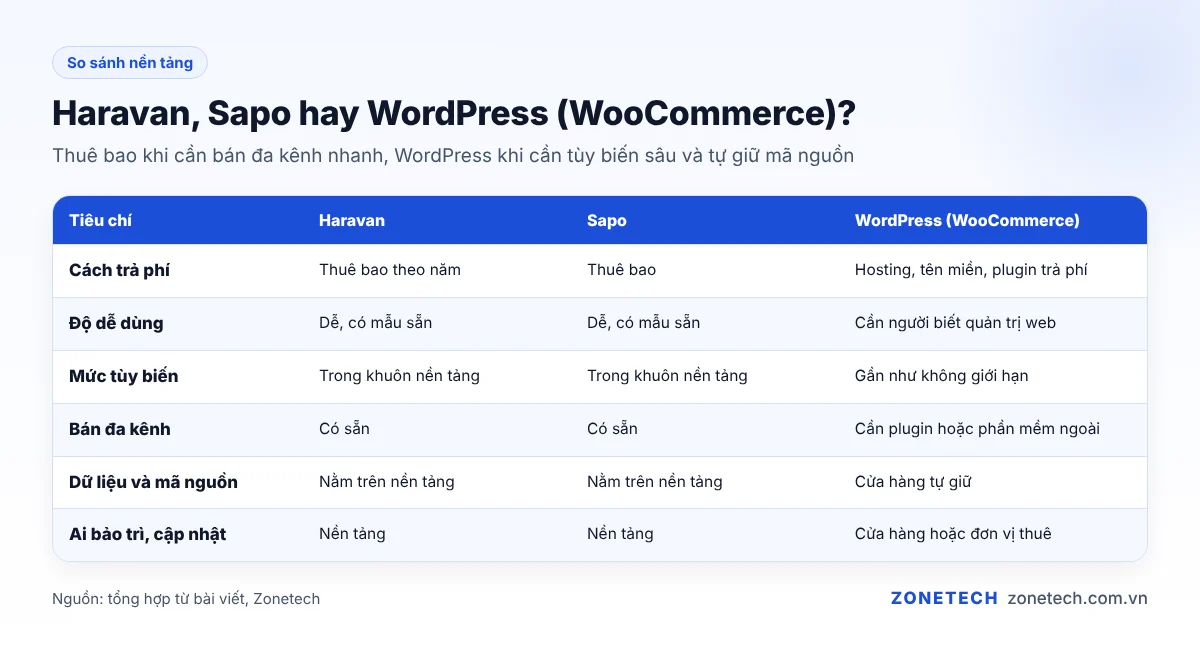Click Sapo's "Dễ, có mẫu sẵn" cell

[x=644, y=323]
